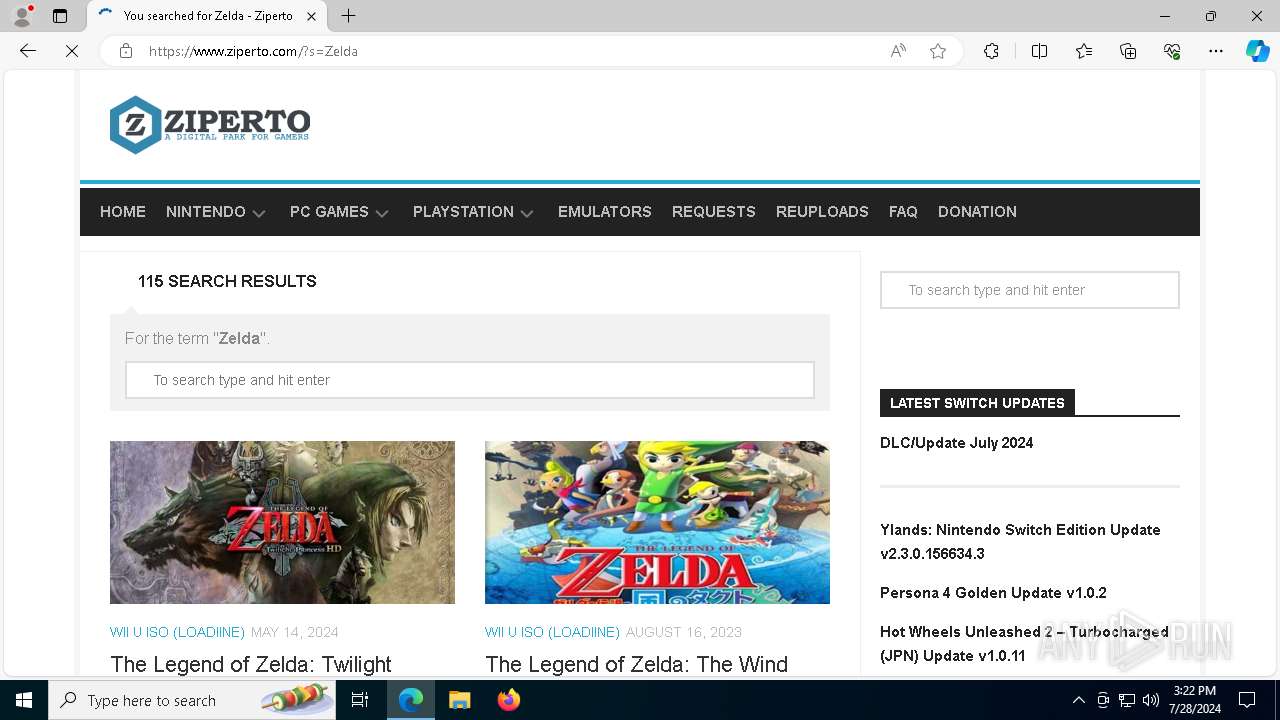Open Twilight Princess HD thumbnail
Screen dimensions: 1280x720
point(282,522)
